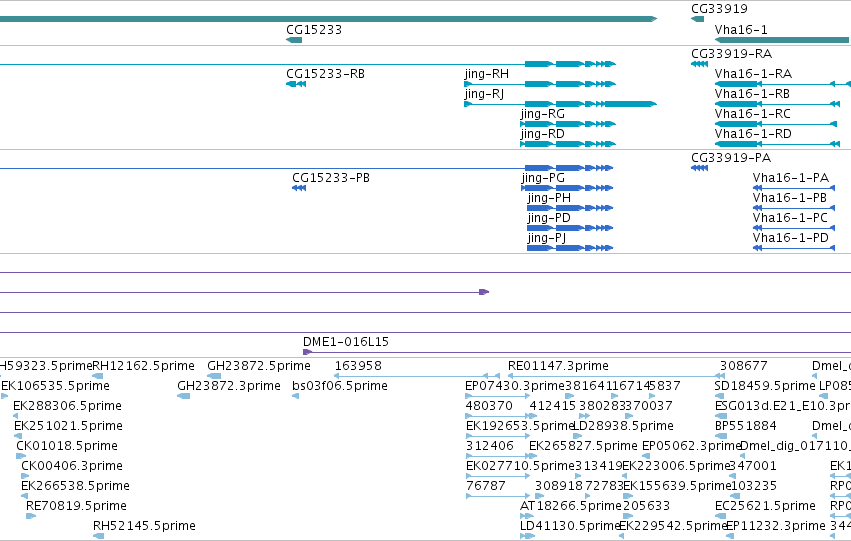851x541 pixels.
Task: Select the SD18459.5prime EST label
Action: pos(765,386)
